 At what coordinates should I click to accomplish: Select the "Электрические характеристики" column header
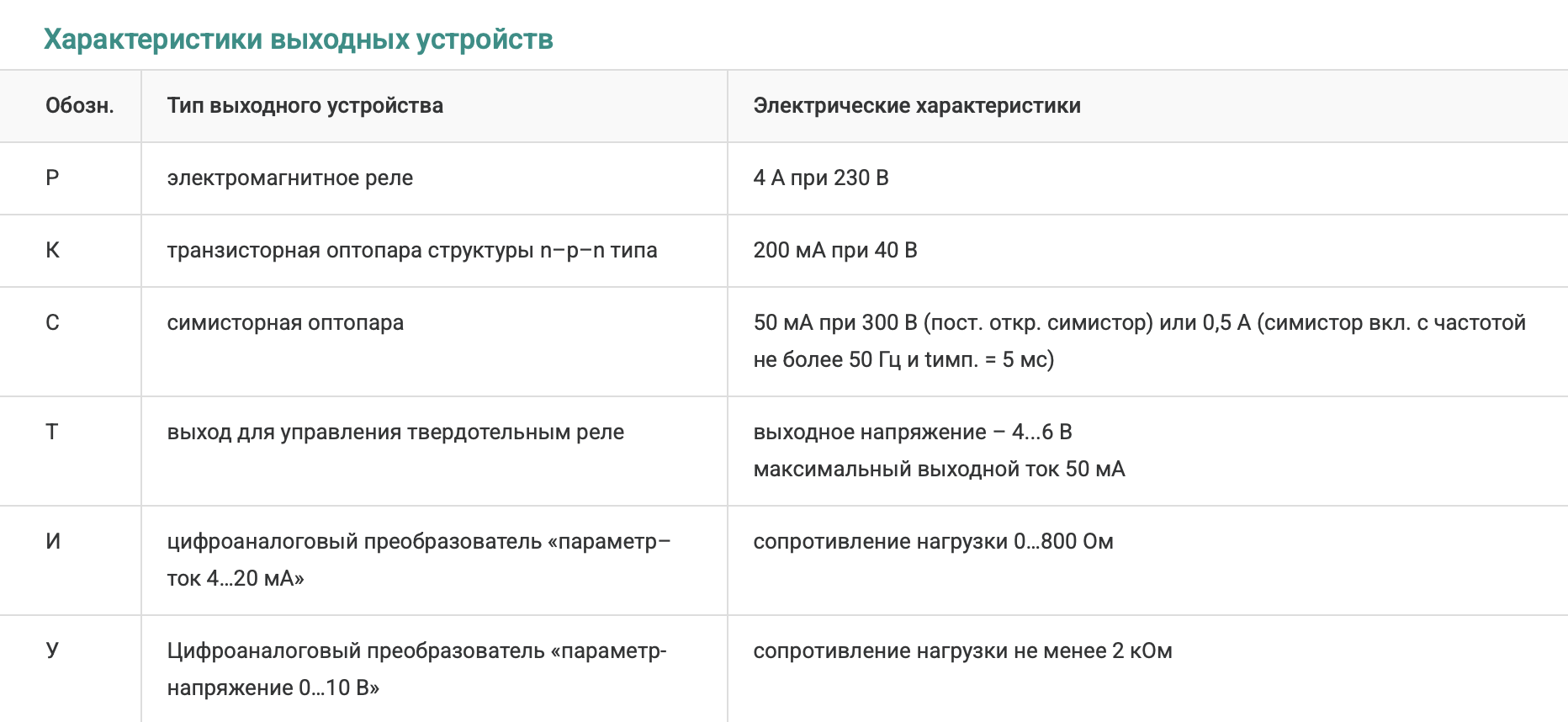pos(916,106)
